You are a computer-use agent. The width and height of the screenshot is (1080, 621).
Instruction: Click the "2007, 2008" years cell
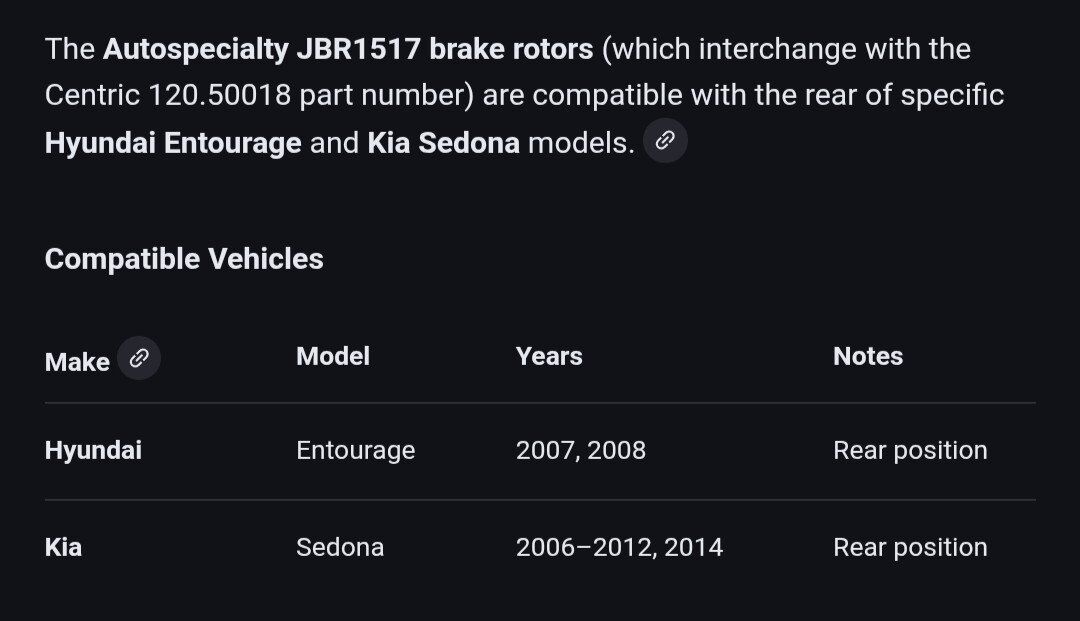(x=581, y=450)
